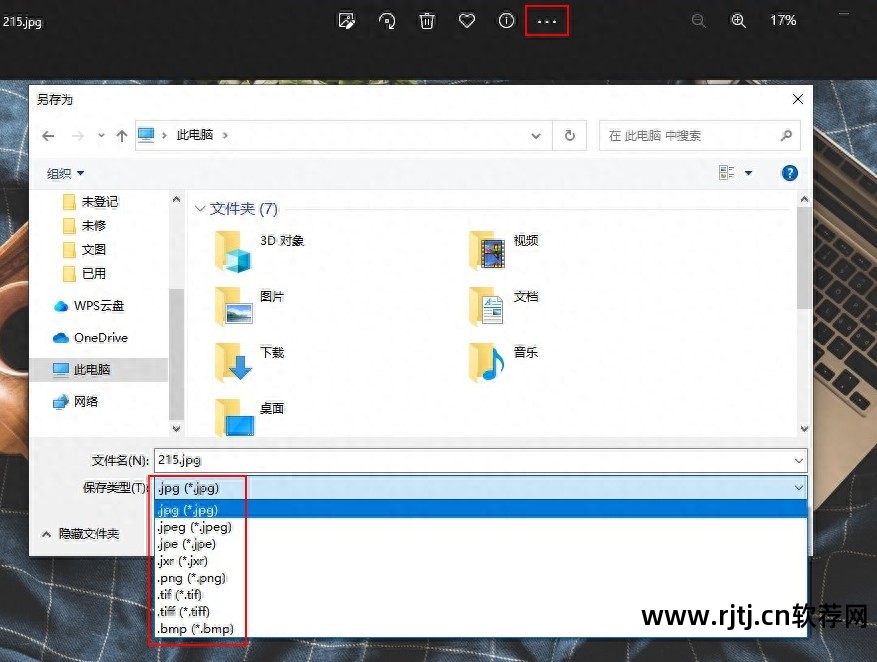Image resolution: width=877 pixels, height=662 pixels.
Task: Open the 3D 对象 folder
Action: pos(260,250)
